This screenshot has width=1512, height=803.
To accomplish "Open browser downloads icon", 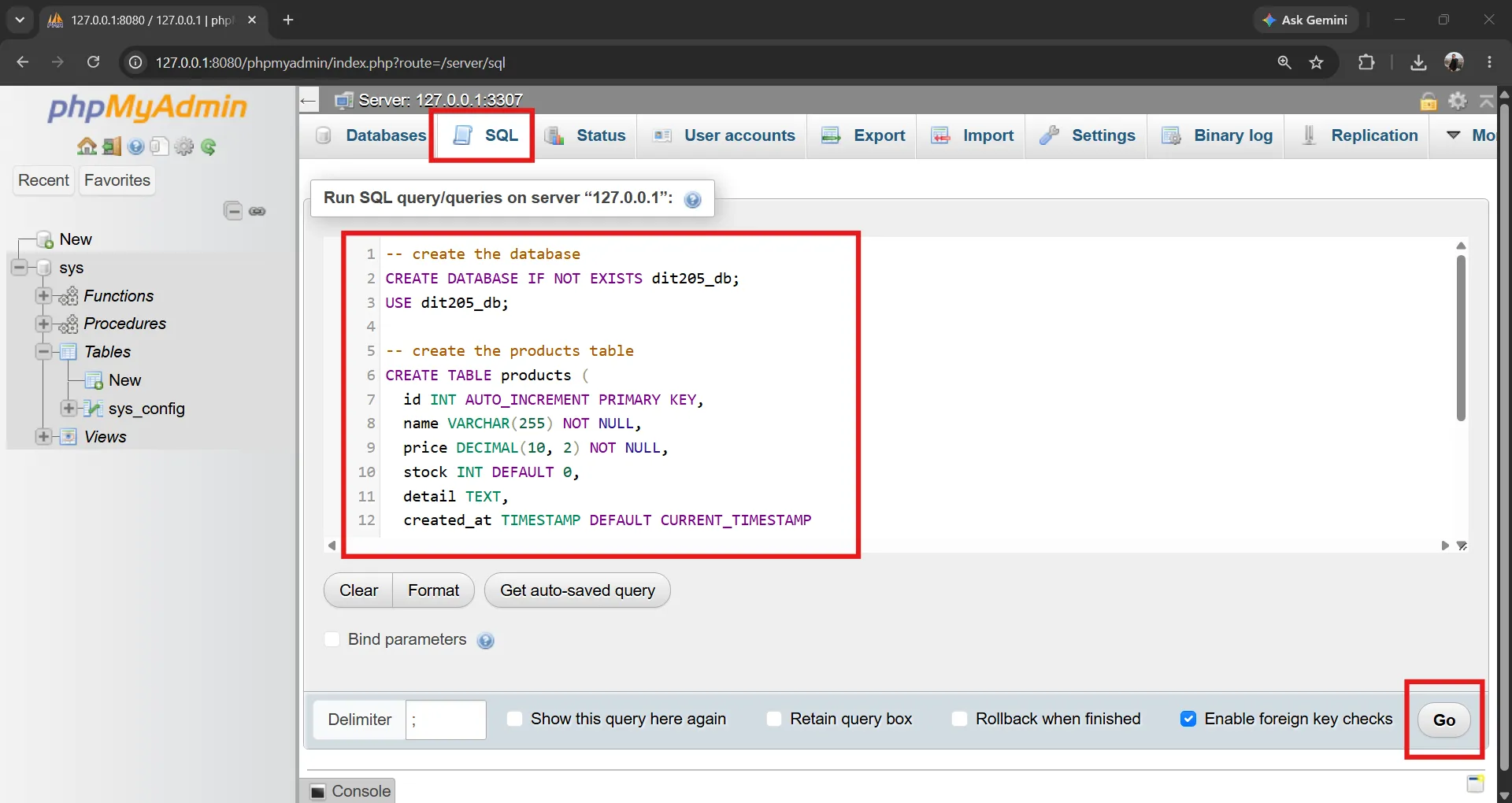I will point(1418,62).
